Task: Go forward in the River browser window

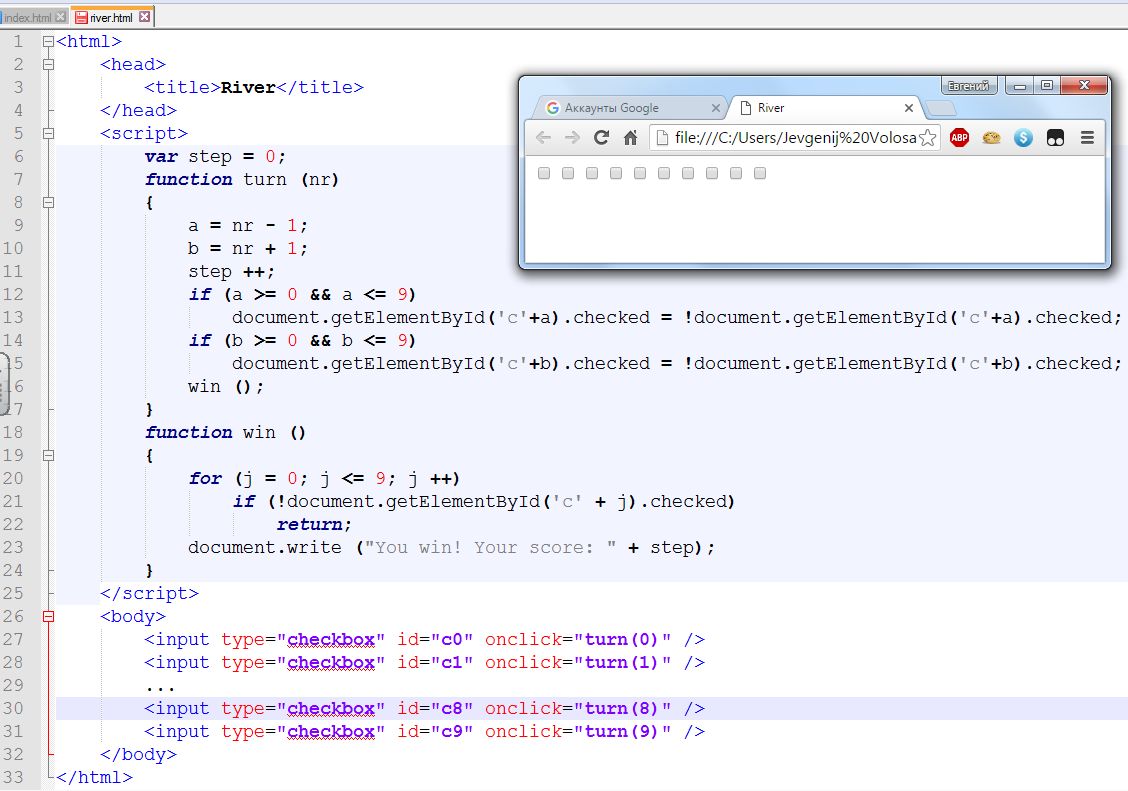Action: (572, 137)
